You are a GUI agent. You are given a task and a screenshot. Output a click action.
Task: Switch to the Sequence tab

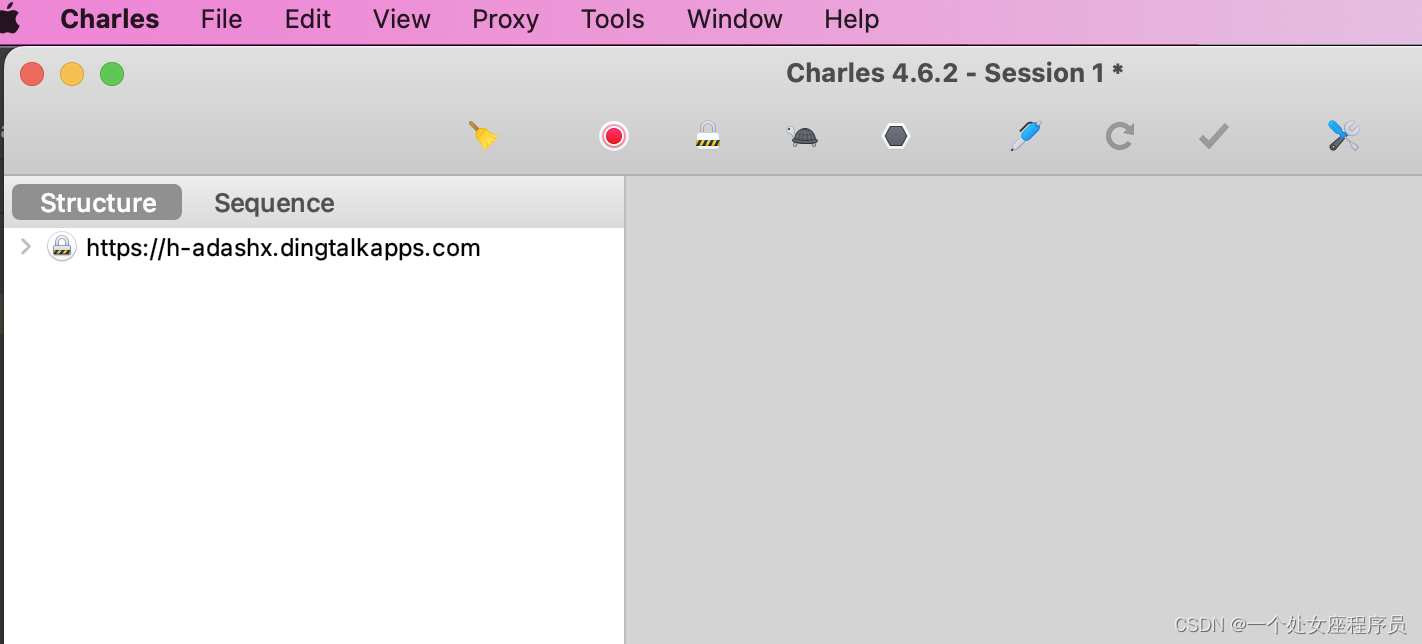274,203
